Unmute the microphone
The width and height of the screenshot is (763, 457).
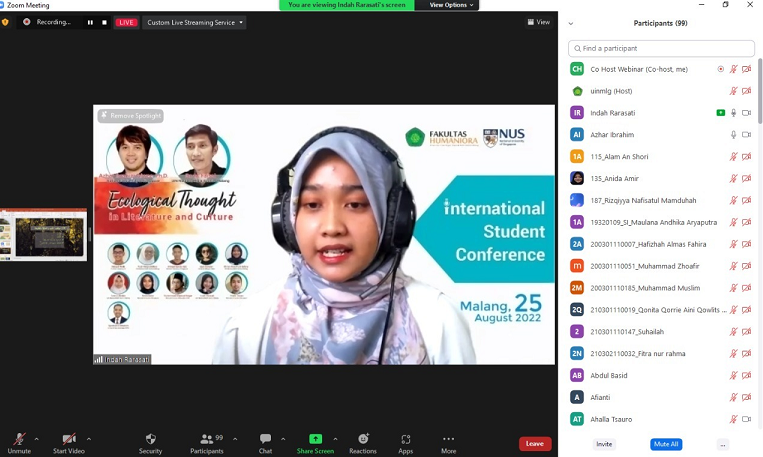[x=19, y=441]
